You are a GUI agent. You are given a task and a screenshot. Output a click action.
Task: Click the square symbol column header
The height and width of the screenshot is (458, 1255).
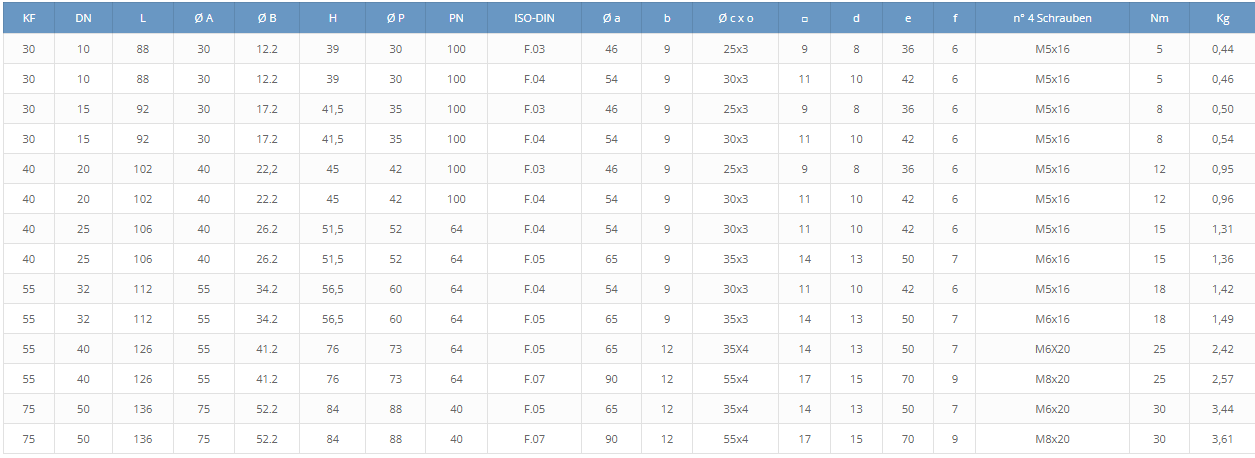[x=805, y=18]
